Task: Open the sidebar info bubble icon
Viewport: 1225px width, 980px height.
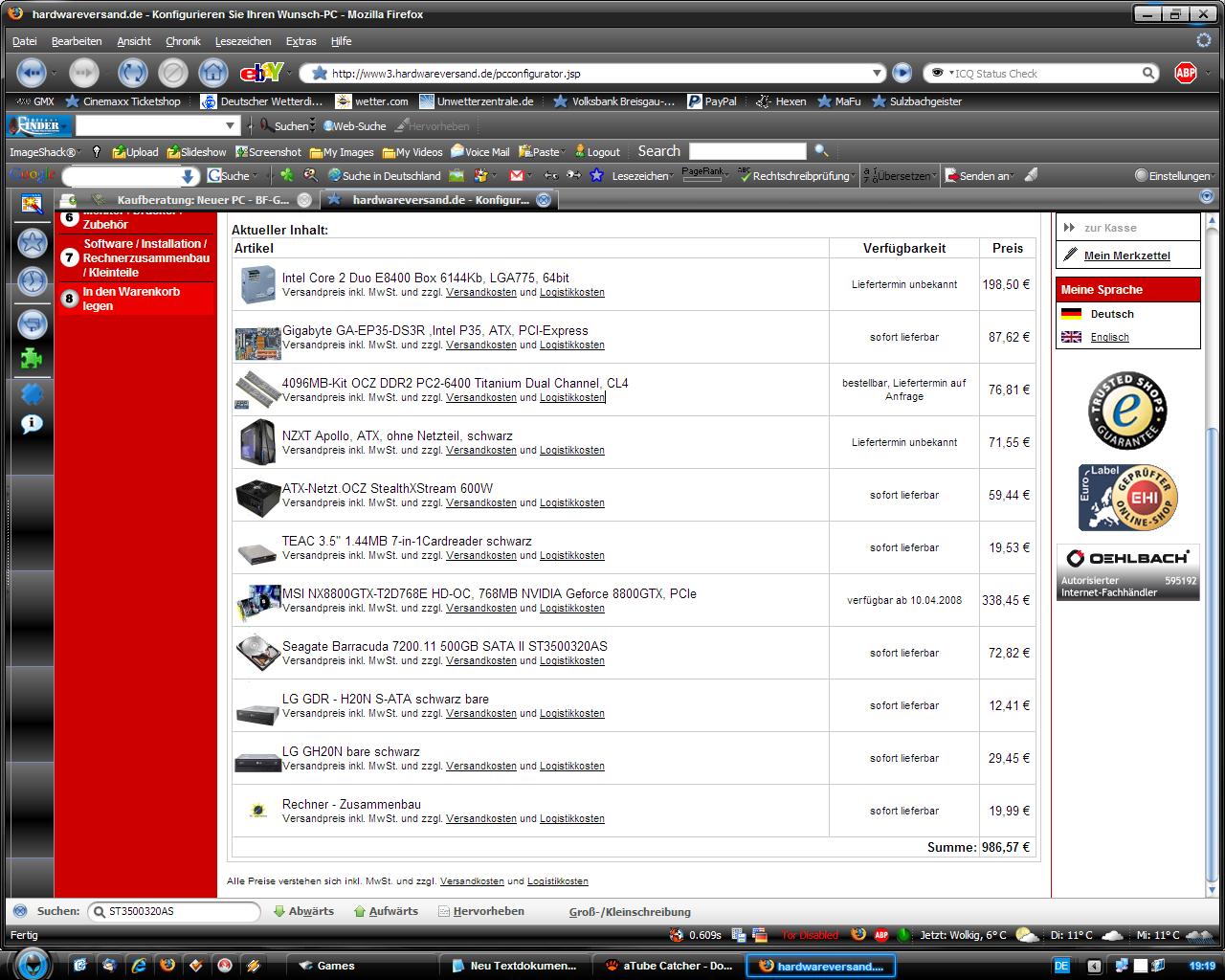Action: click(33, 423)
